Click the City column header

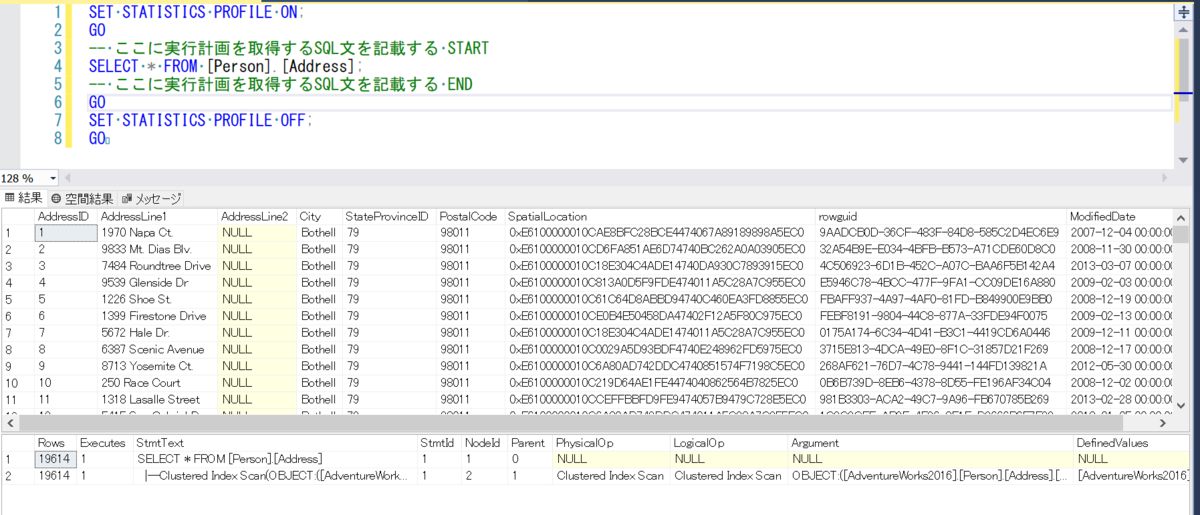(319, 216)
